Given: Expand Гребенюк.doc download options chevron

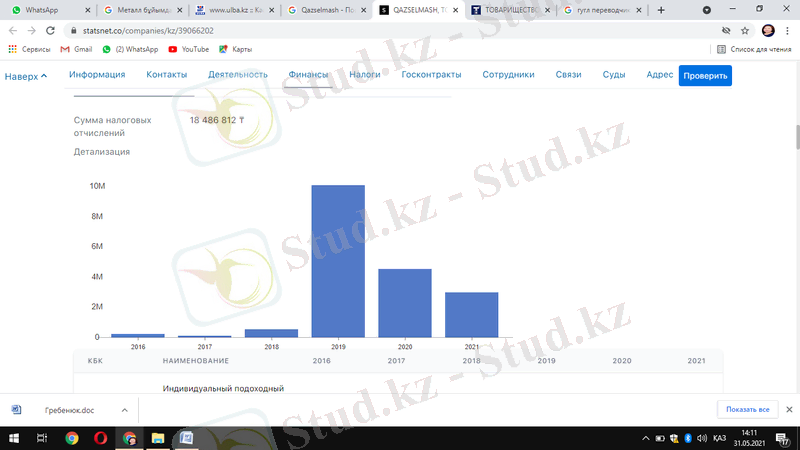Looking at the screenshot, I should [124, 410].
